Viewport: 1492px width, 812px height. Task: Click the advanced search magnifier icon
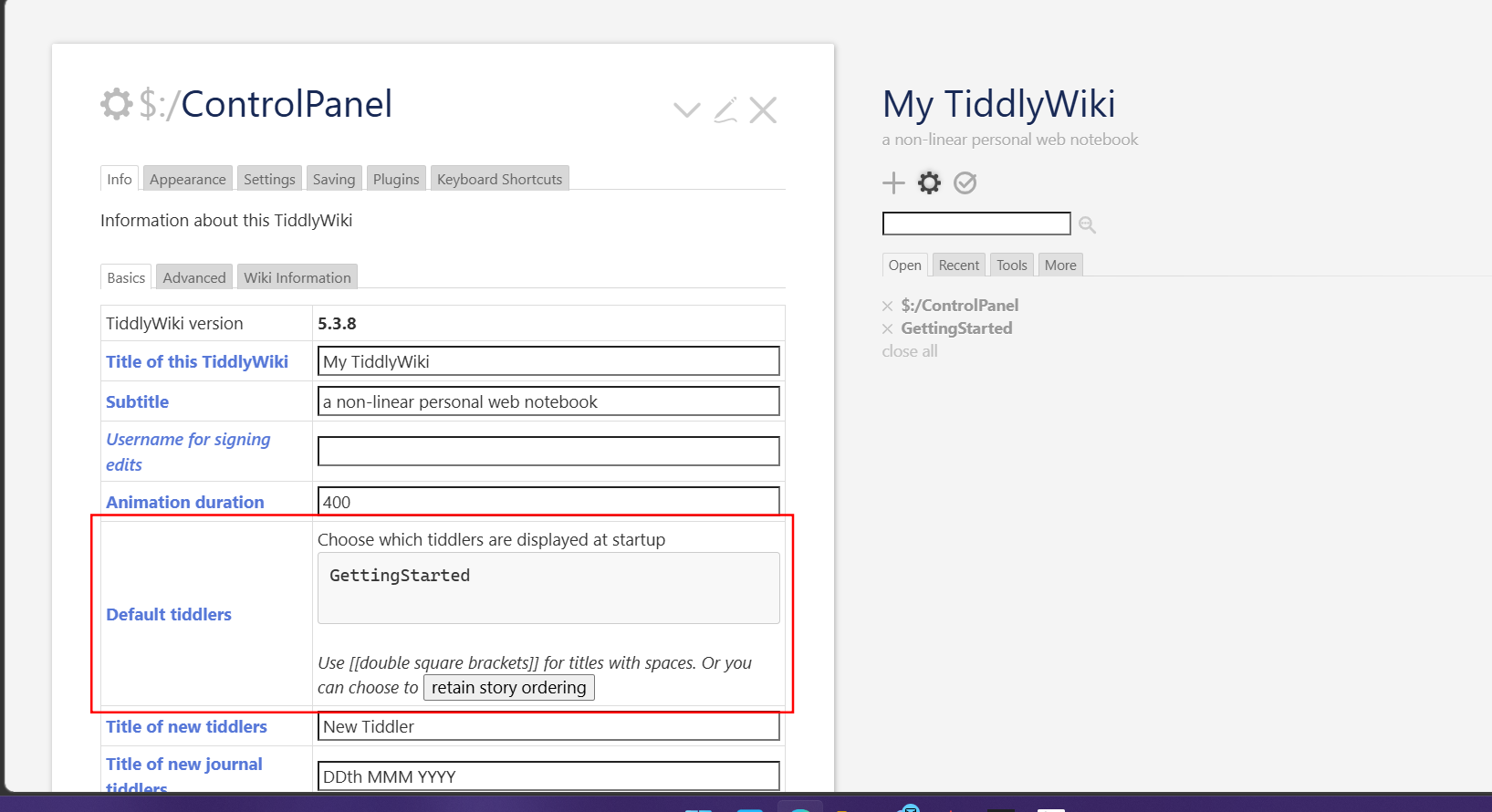tap(1087, 224)
